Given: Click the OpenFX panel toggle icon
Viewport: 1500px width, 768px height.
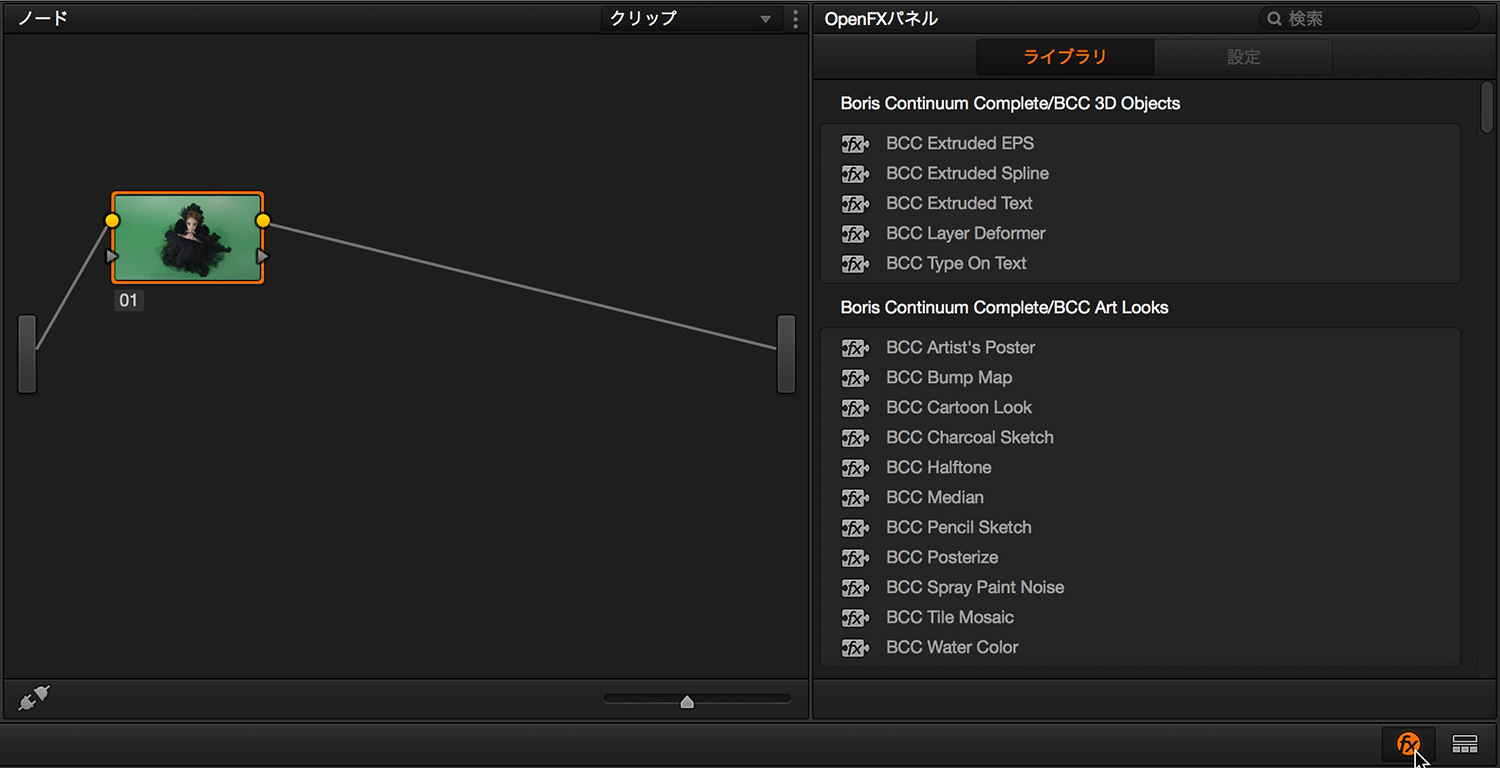Looking at the screenshot, I should tap(1408, 743).
